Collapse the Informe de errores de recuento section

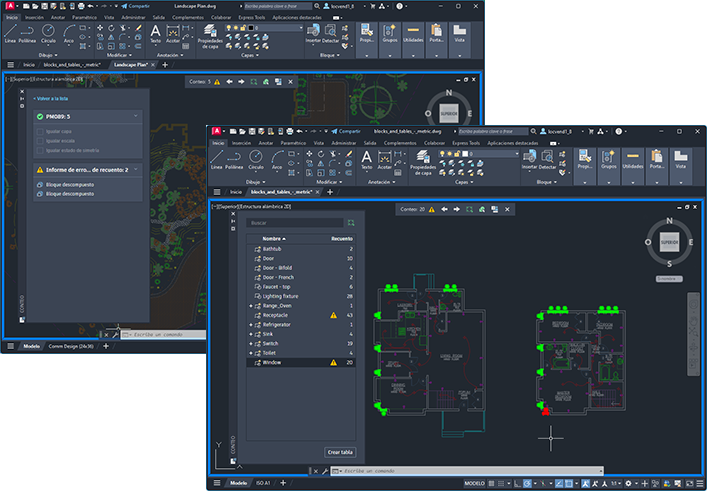tap(136, 170)
